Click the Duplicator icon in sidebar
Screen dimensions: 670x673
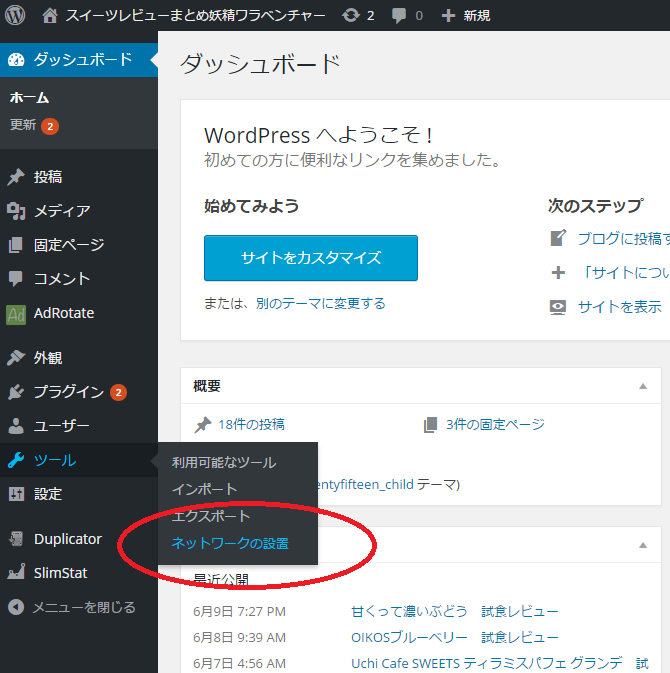tap(16, 539)
